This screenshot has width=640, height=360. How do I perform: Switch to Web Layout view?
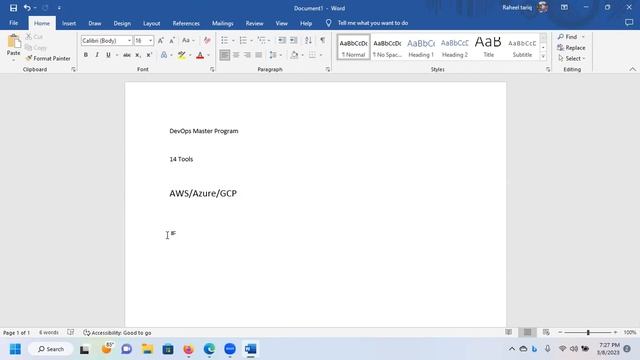(x=546, y=332)
